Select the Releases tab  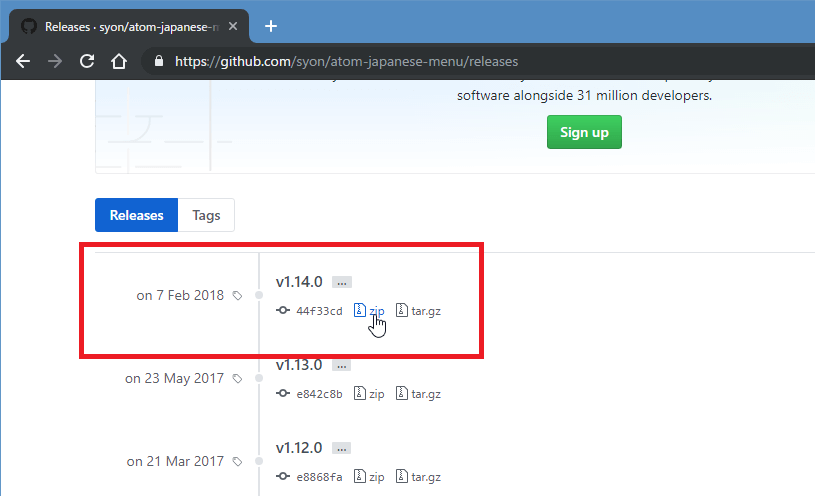tap(136, 215)
